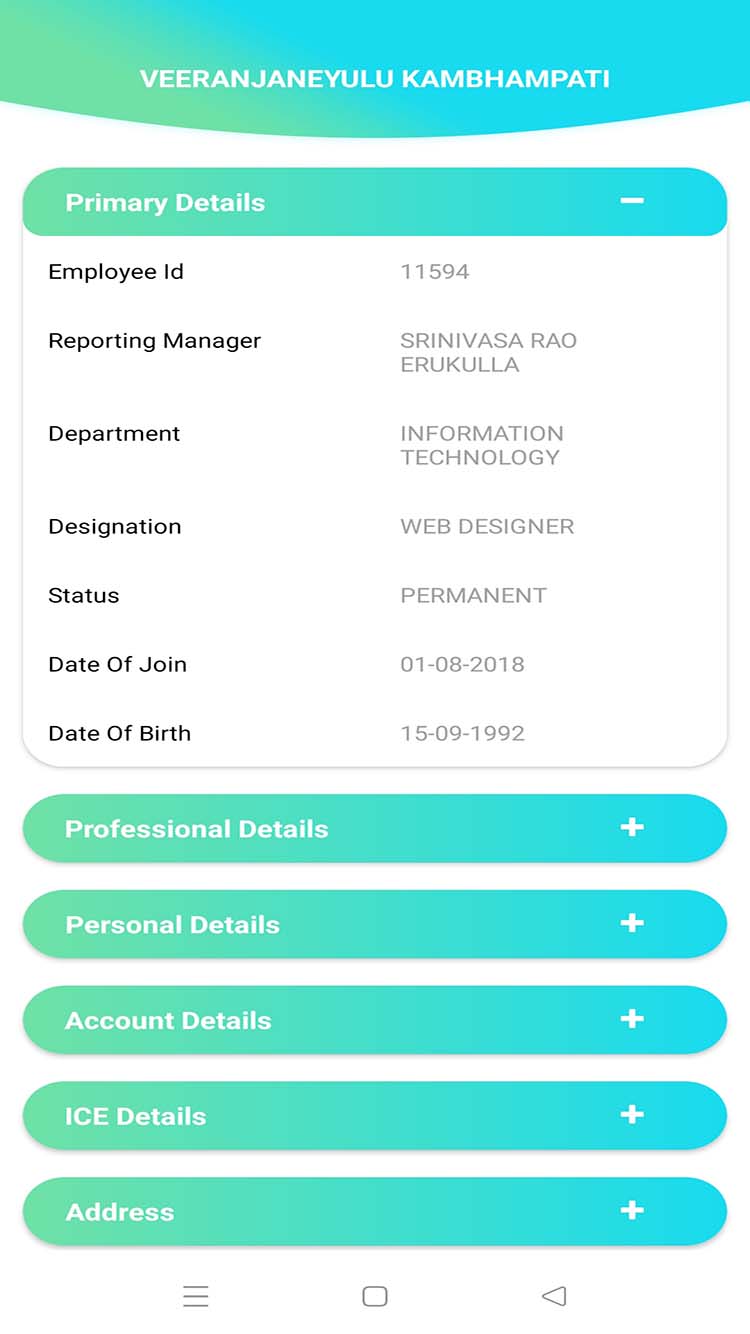This screenshot has width=750, height=1334.
Task: Tap the Date Of Birth value
Action: 462,733
